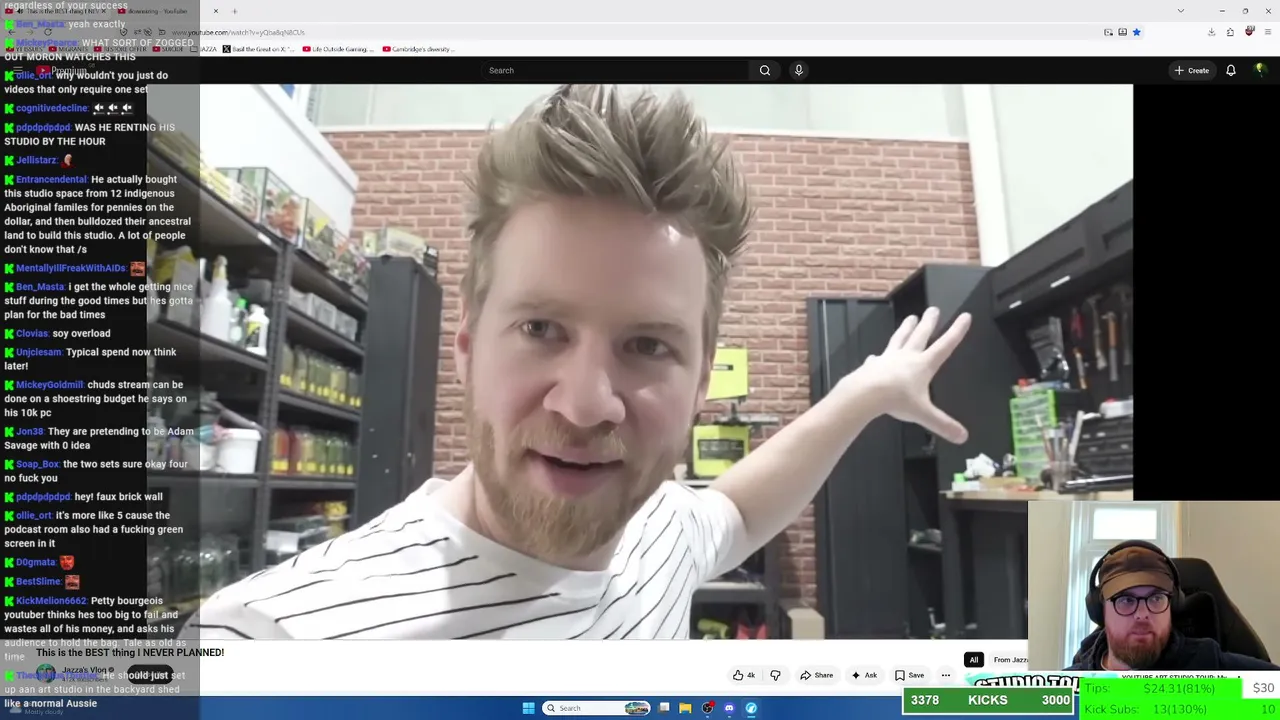1280x720 pixels.
Task: Select the 'All' filter chip
Action: [x=973, y=660]
